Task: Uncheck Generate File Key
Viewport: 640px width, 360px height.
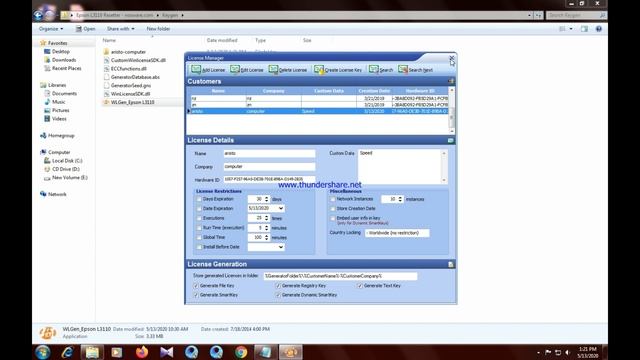Action: [x=196, y=286]
